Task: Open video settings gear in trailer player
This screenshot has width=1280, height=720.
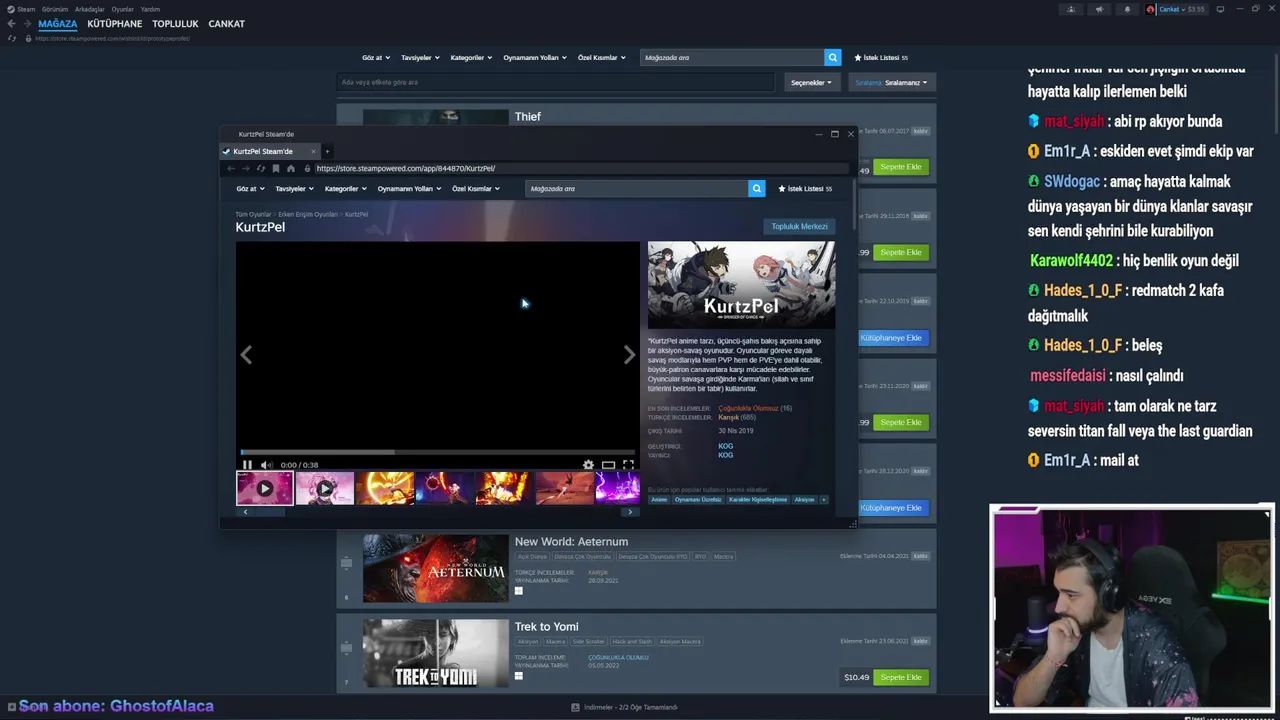Action: pos(588,465)
